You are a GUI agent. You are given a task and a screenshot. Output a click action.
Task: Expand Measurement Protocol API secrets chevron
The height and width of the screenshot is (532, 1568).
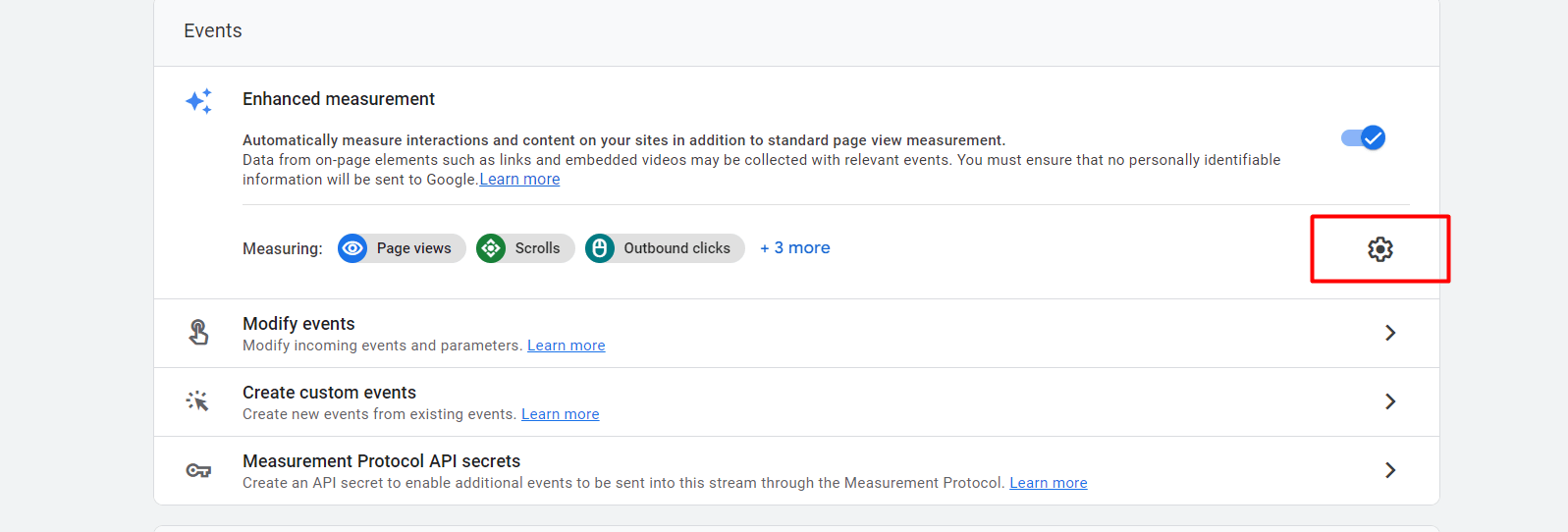1389,470
